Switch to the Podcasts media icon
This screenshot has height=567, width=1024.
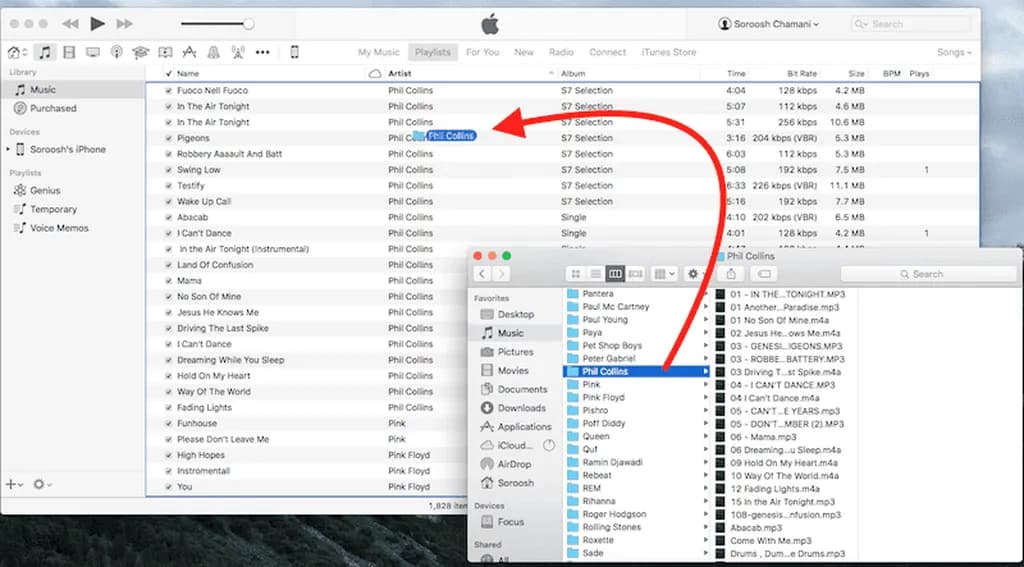click(x=116, y=52)
